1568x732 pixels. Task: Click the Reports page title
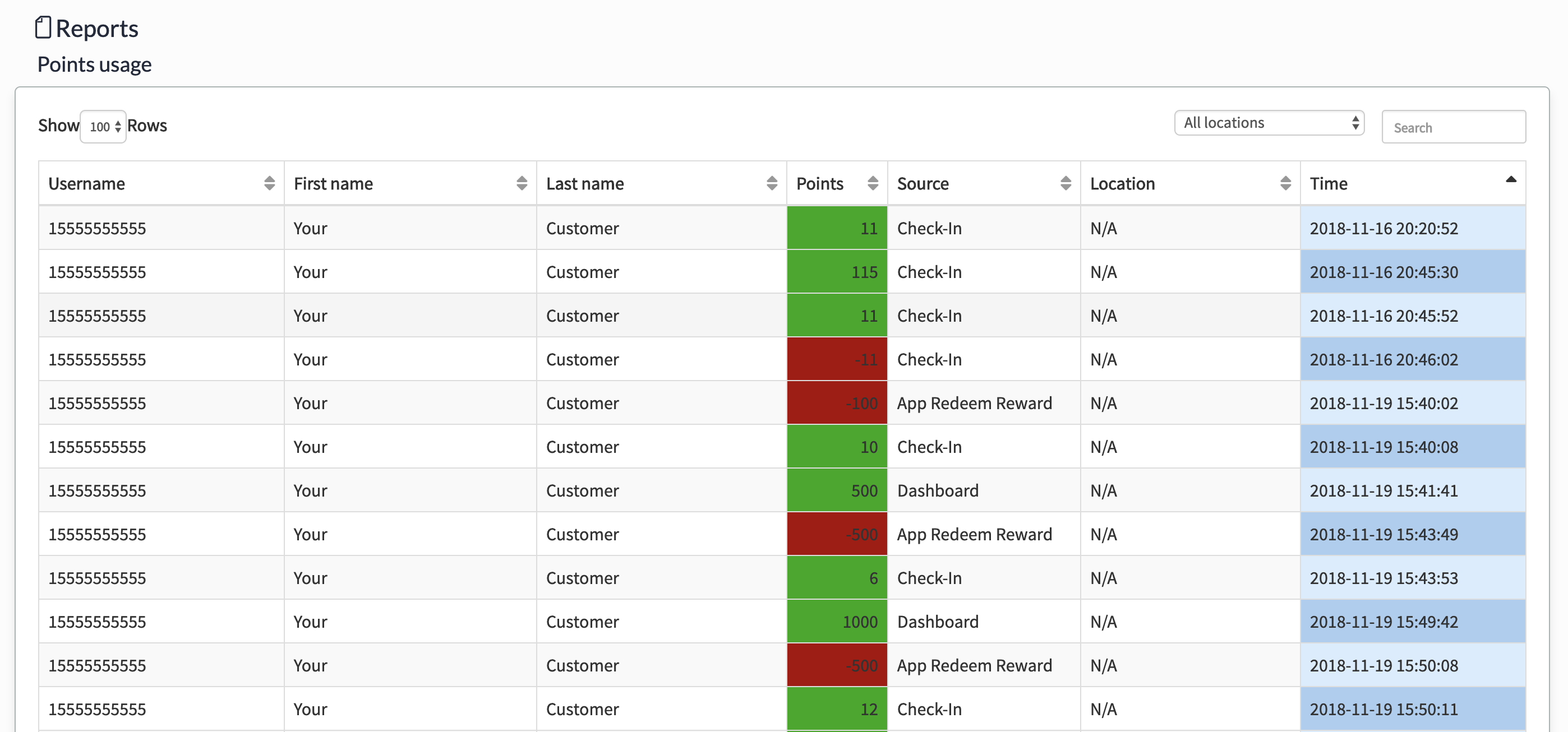point(97,29)
